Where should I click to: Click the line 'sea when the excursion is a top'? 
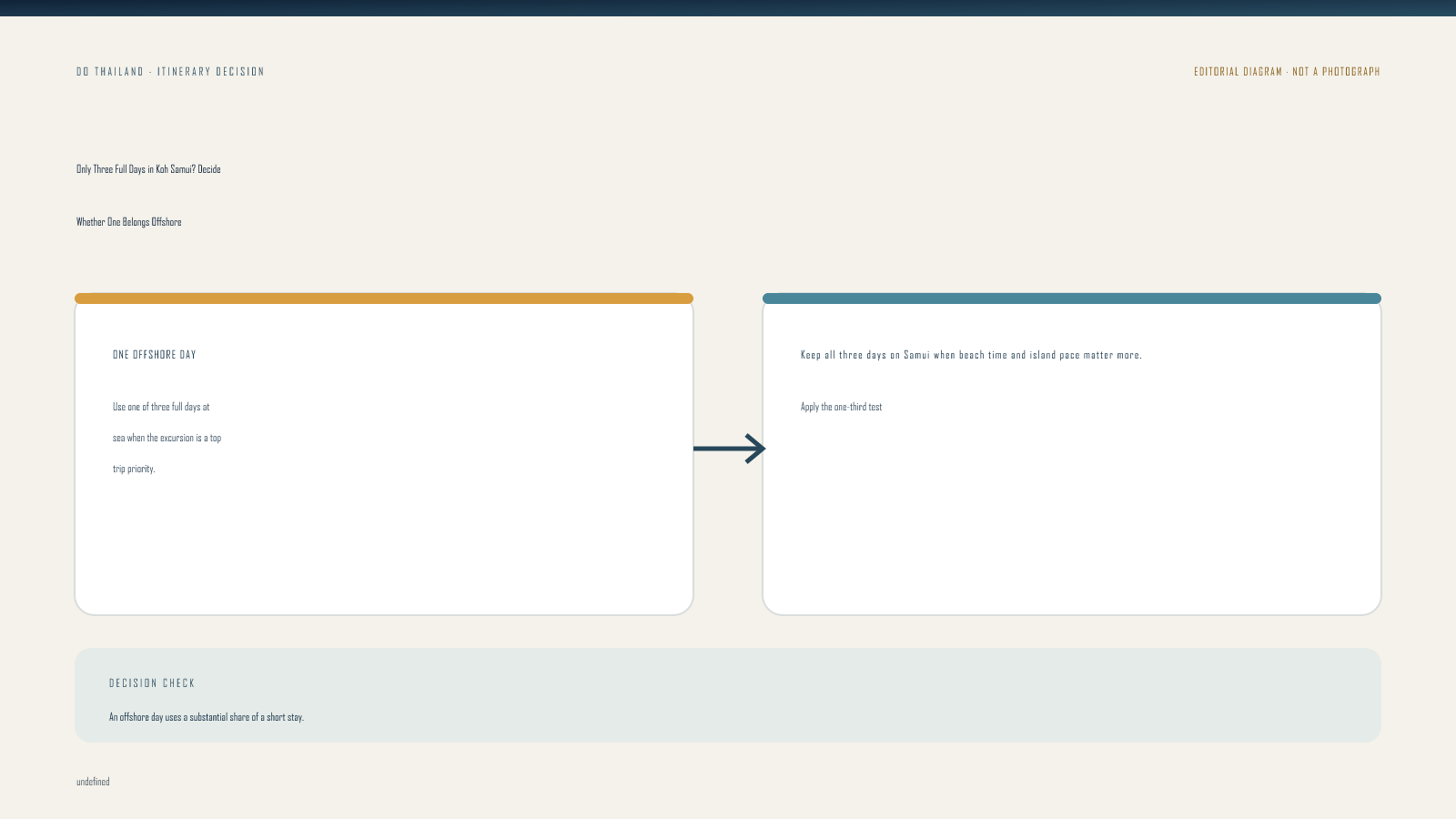[167, 438]
